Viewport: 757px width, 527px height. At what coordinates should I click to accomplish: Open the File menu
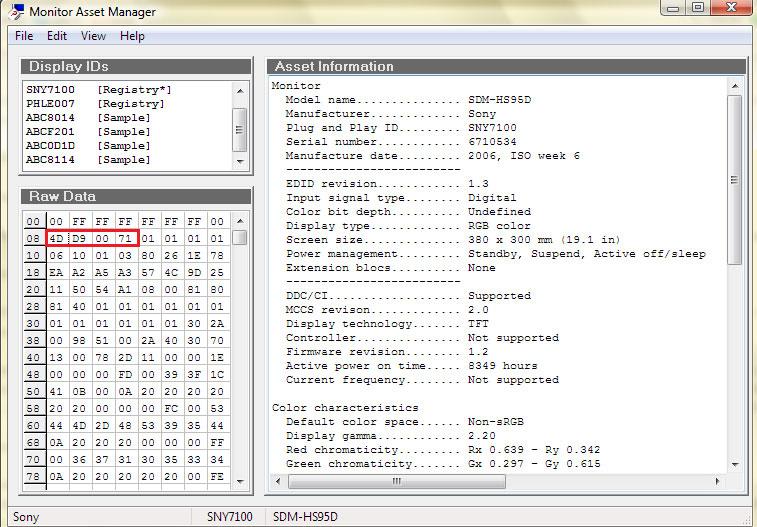pos(24,36)
